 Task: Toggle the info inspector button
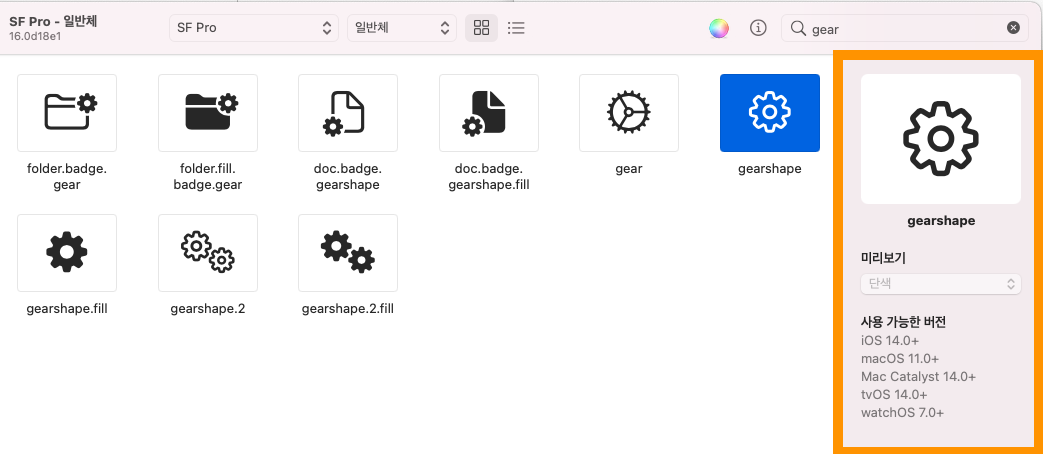pyautogui.click(x=758, y=28)
